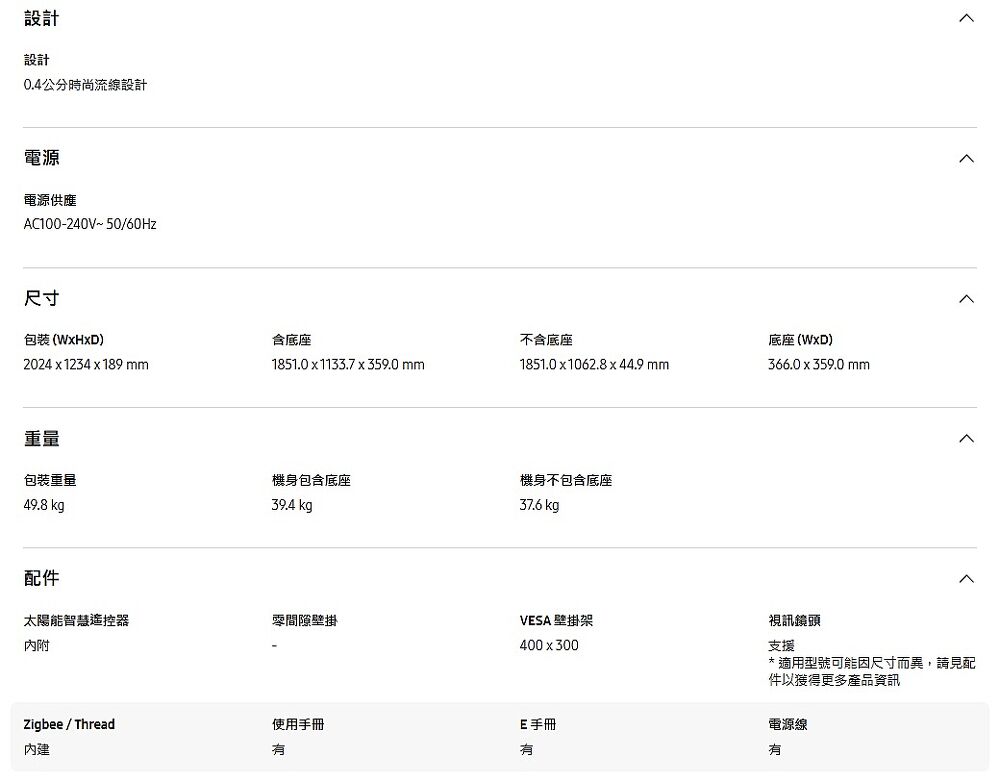Select 有 under E 手冊
Screen dimensions: 1000x783
pos(527,749)
